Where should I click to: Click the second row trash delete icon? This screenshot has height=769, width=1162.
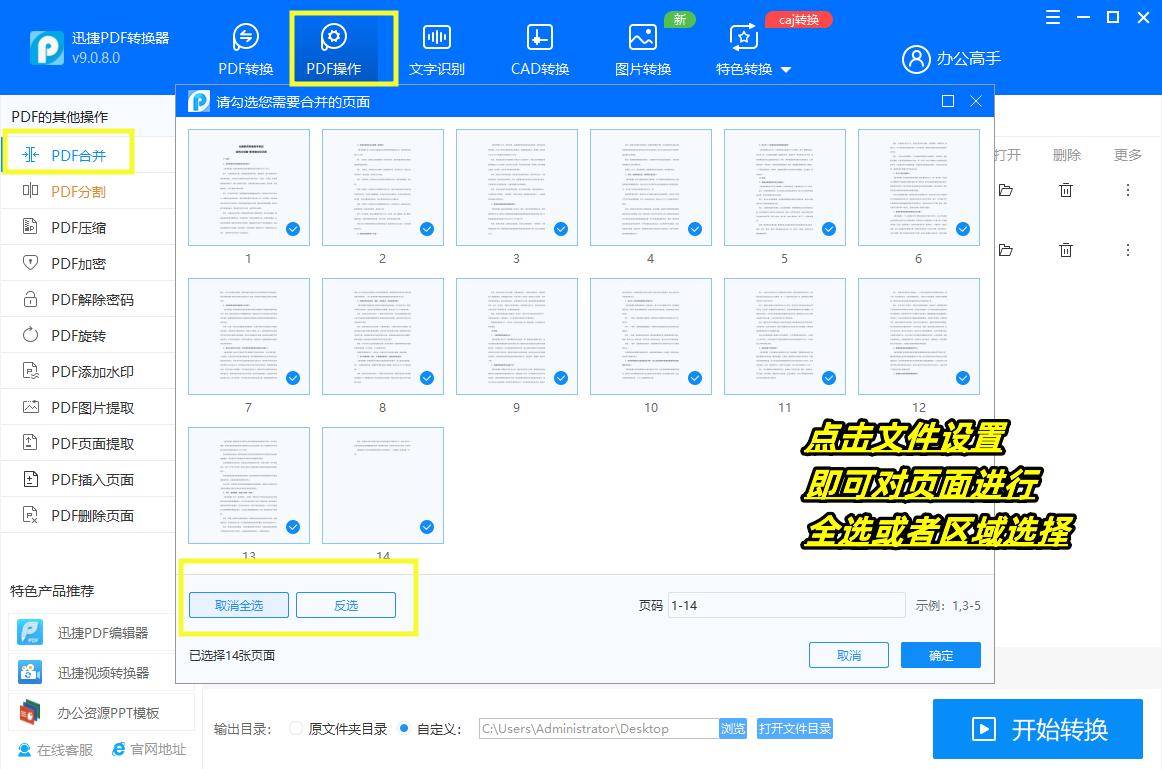coord(1066,250)
